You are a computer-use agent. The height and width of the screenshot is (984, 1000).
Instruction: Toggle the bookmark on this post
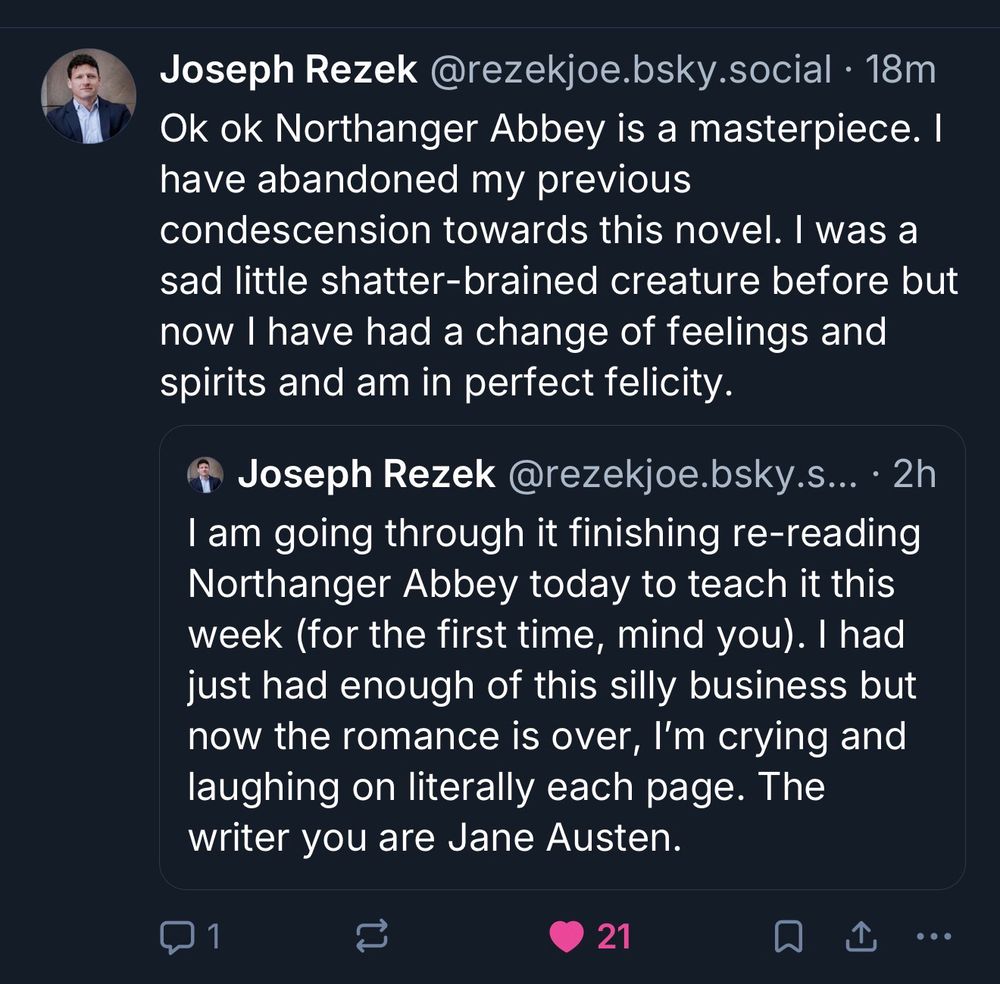pyautogui.click(x=789, y=936)
